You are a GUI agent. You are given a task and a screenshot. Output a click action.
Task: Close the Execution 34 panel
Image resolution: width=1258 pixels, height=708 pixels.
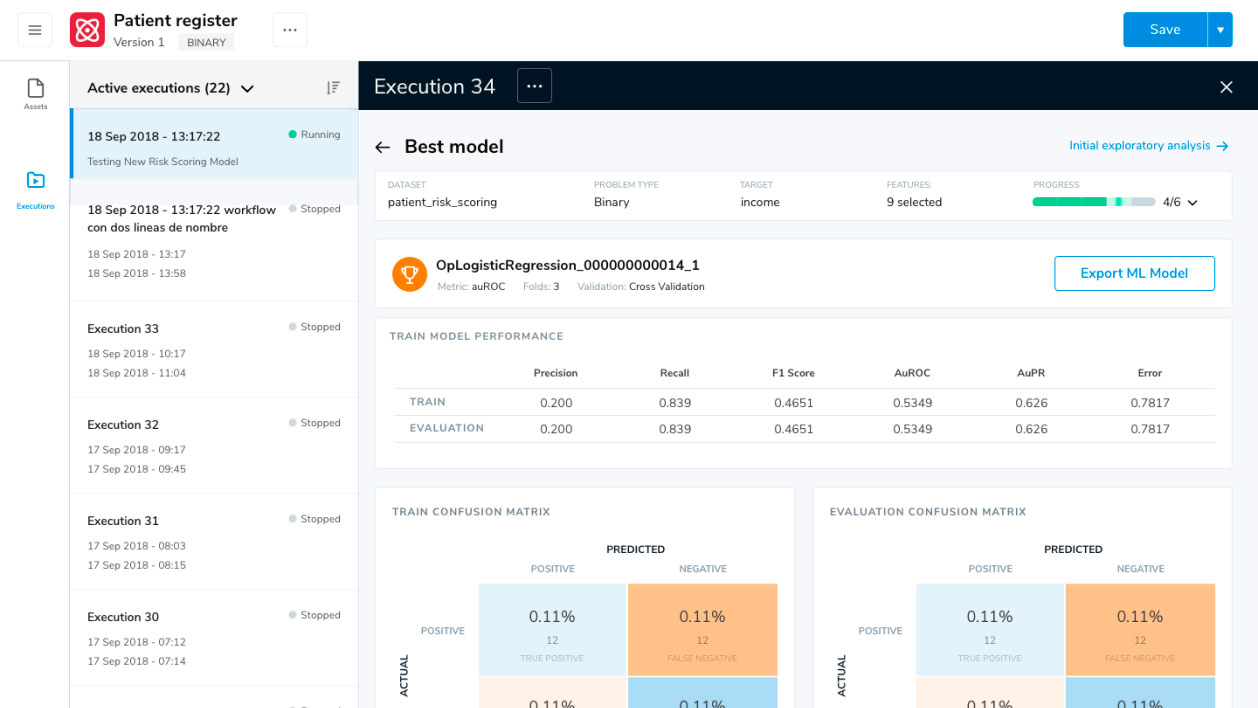[1226, 87]
